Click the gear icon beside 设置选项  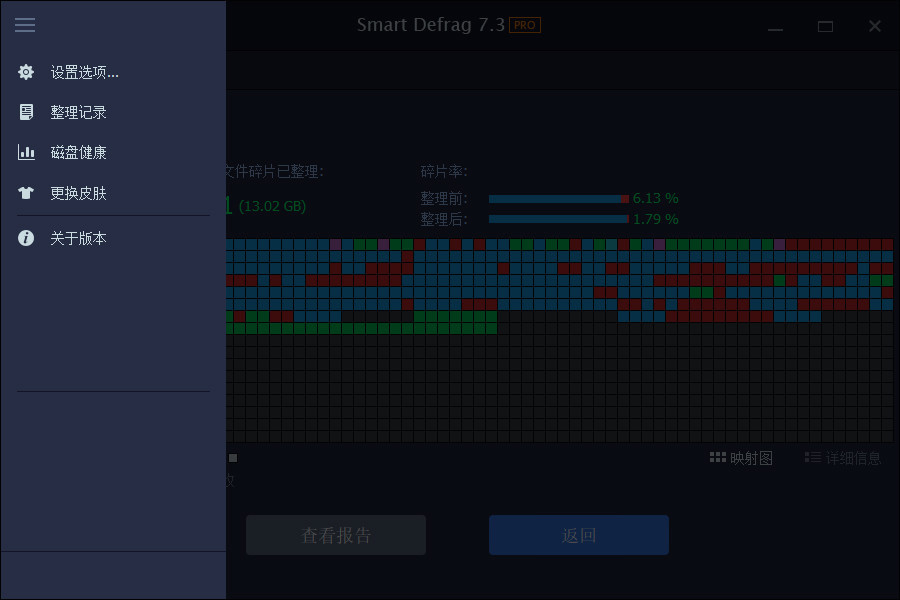26,72
